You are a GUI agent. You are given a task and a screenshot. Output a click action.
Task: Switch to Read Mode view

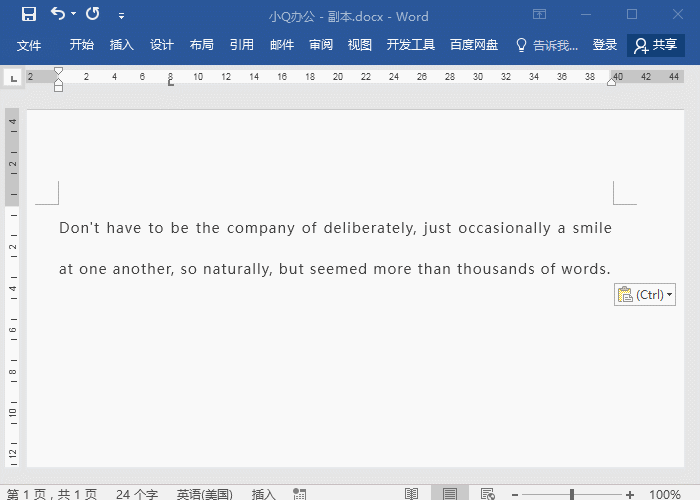411,494
